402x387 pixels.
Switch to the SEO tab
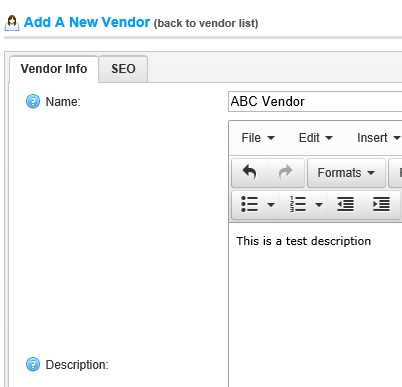tap(123, 69)
